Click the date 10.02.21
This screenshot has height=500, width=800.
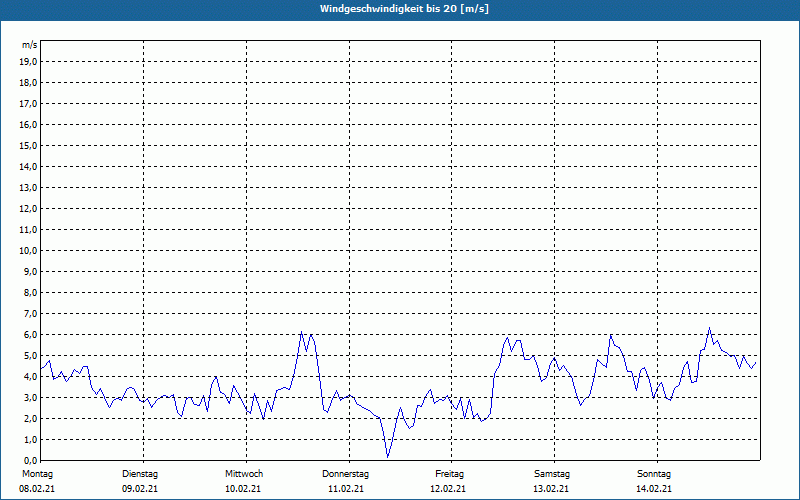point(243,489)
